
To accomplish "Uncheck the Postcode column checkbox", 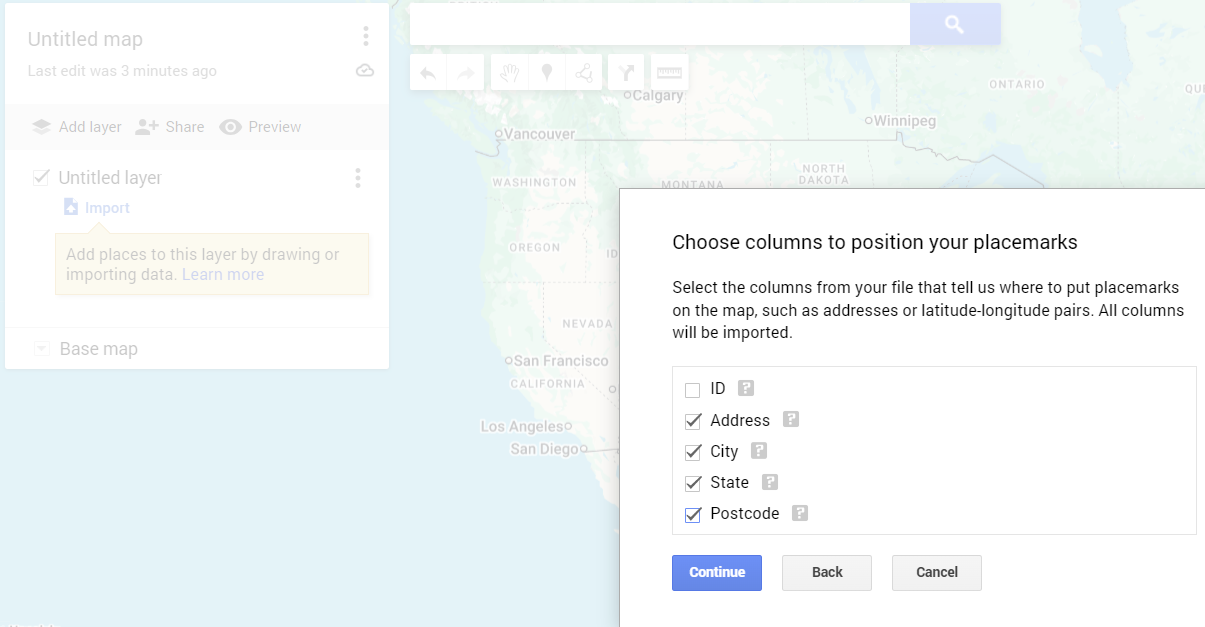I will tap(693, 515).
